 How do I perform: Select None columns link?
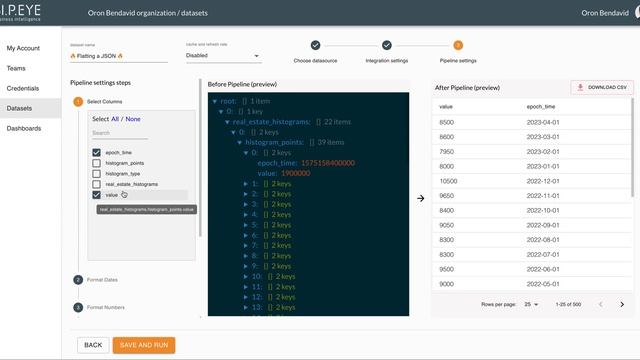coord(133,119)
